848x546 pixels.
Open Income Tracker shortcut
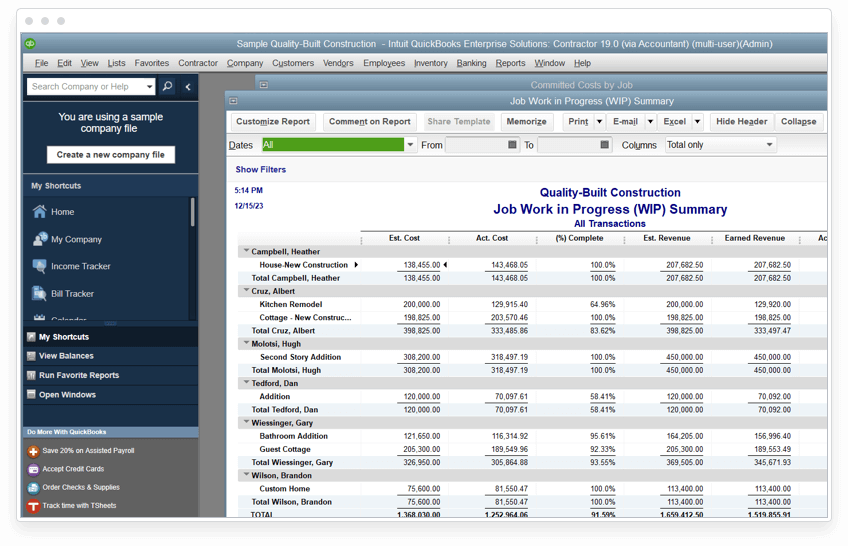click(71, 266)
